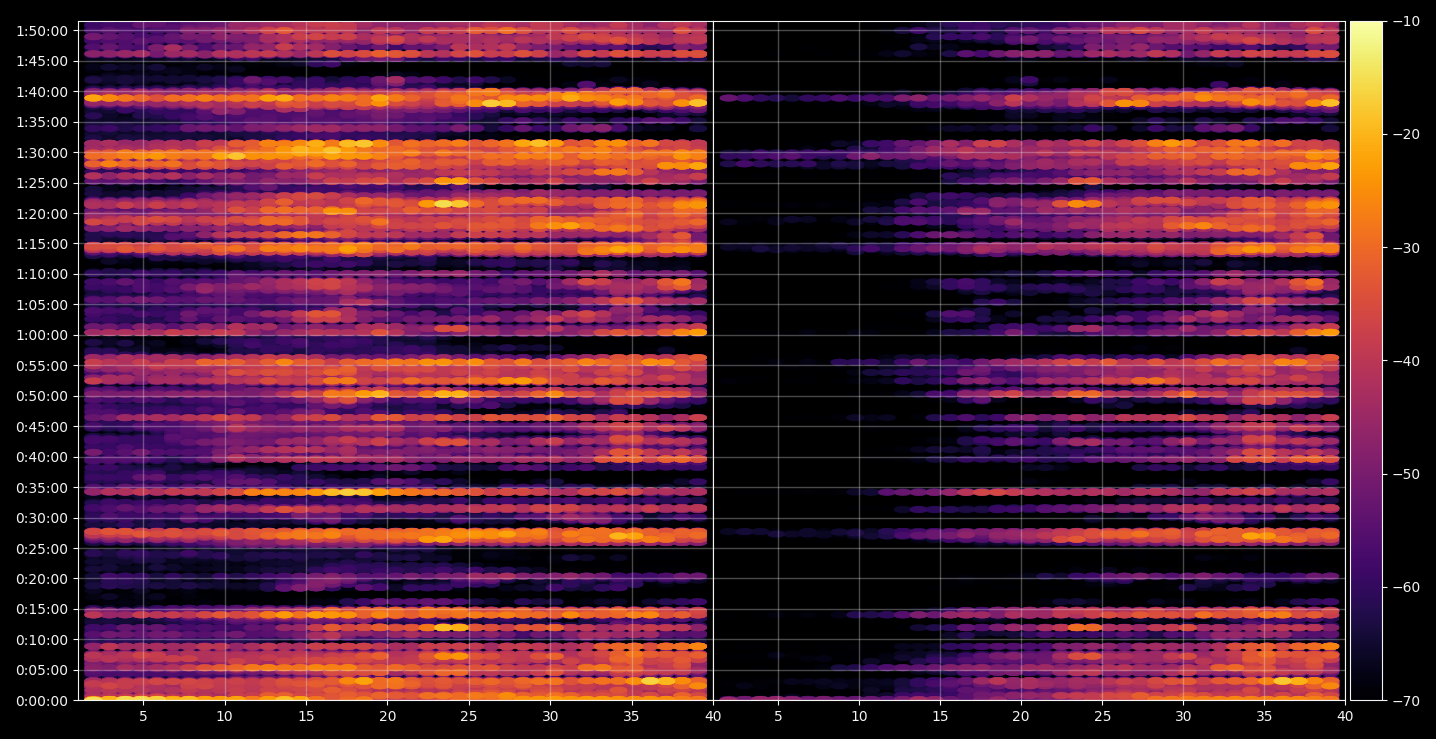Click x-axis label 30 under the left heatmap
The height and width of the screenshot is (739, 1436).
(x=550, y=716)
